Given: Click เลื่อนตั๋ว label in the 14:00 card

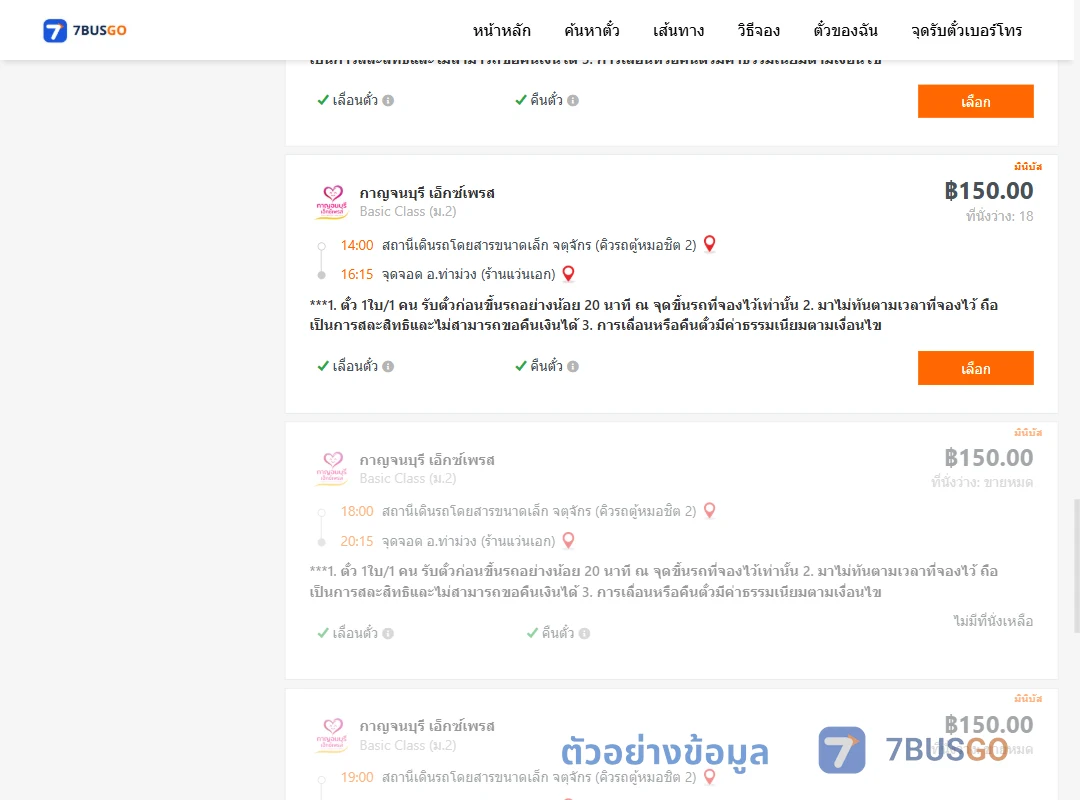Looking at the screenshot, I should pyautogui.click(x=355, y=367).
